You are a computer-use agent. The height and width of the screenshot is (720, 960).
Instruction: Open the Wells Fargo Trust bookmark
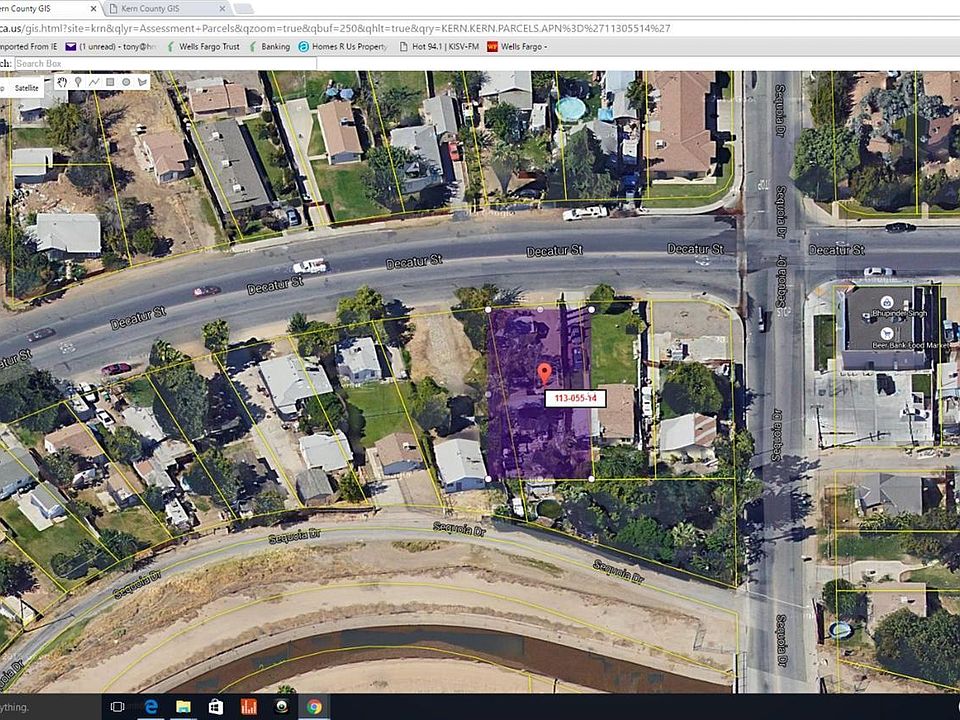pos(203,47)
